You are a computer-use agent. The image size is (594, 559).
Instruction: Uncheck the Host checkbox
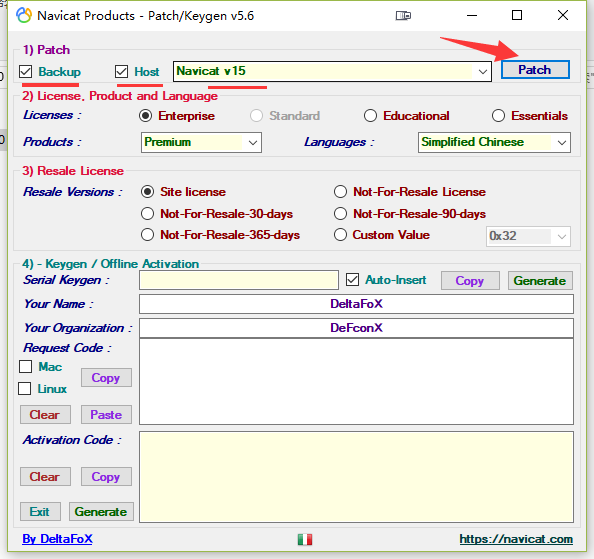point(122,71)
